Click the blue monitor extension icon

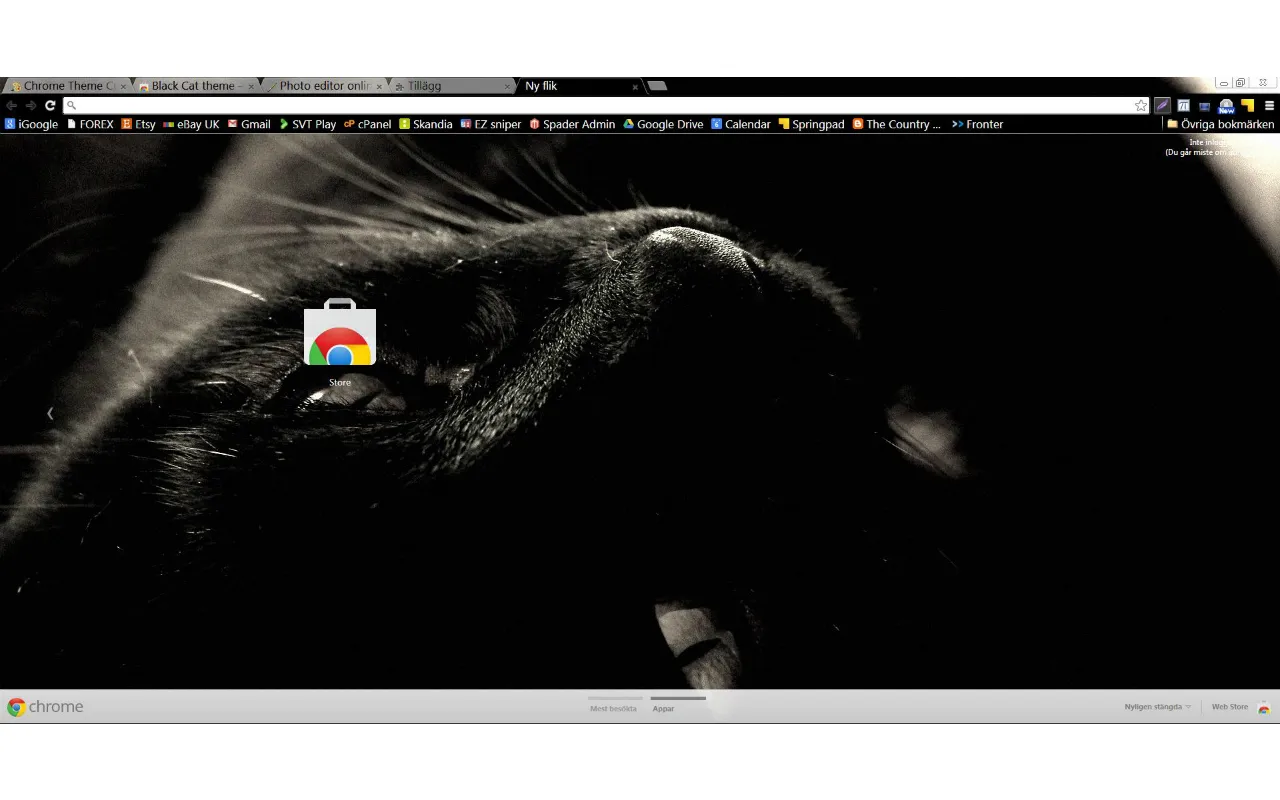click(x=1204, y=105)
